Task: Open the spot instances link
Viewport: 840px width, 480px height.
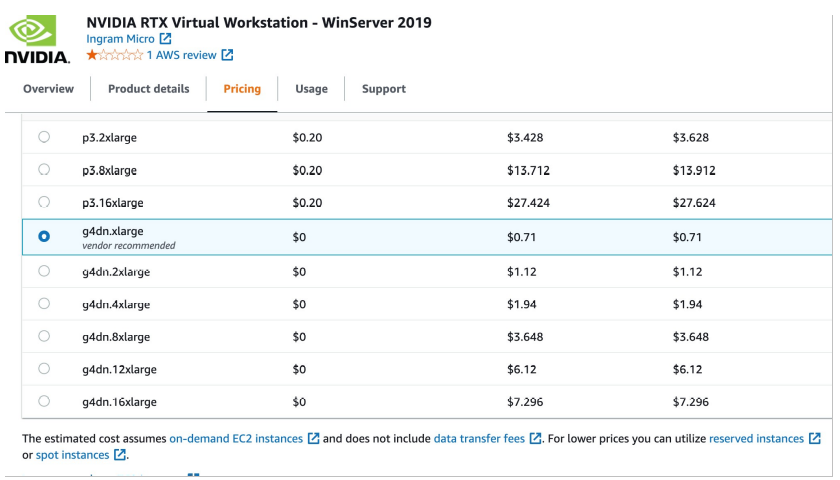Action: coord(72,455)
